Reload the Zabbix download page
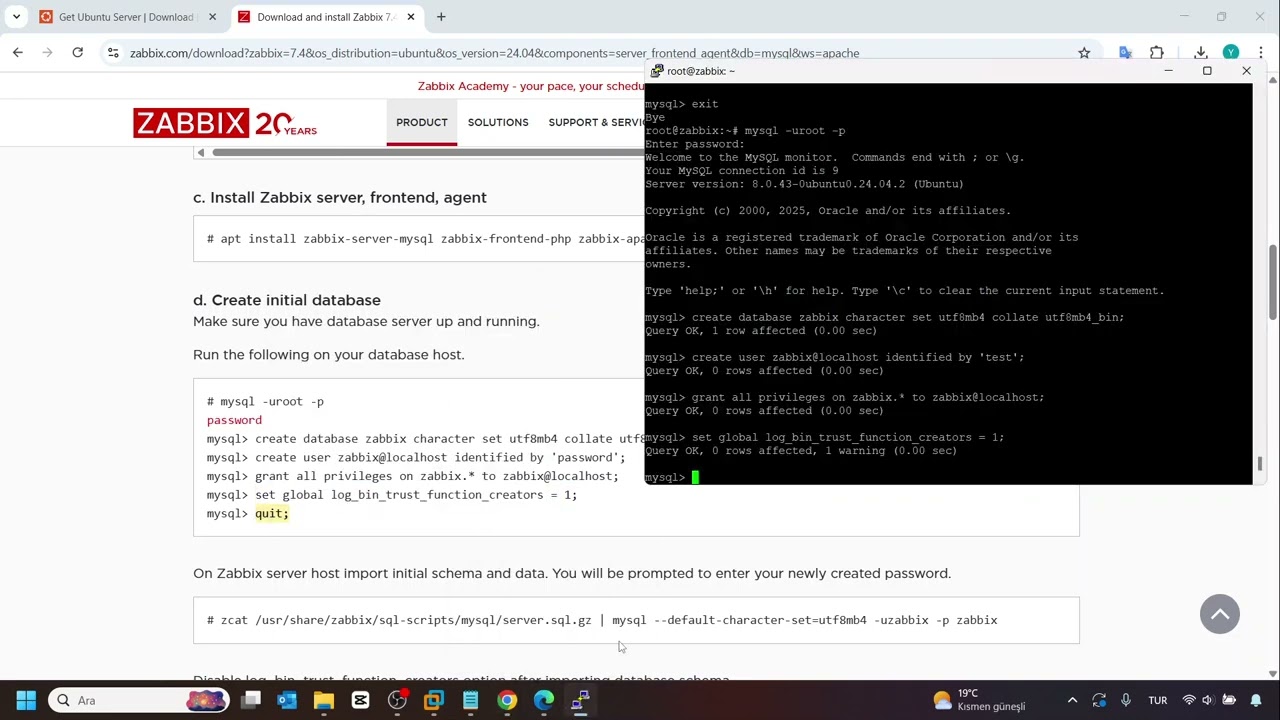Viewport: 1280px width, 720px height. pyautogui.click(x=77, y=53)
